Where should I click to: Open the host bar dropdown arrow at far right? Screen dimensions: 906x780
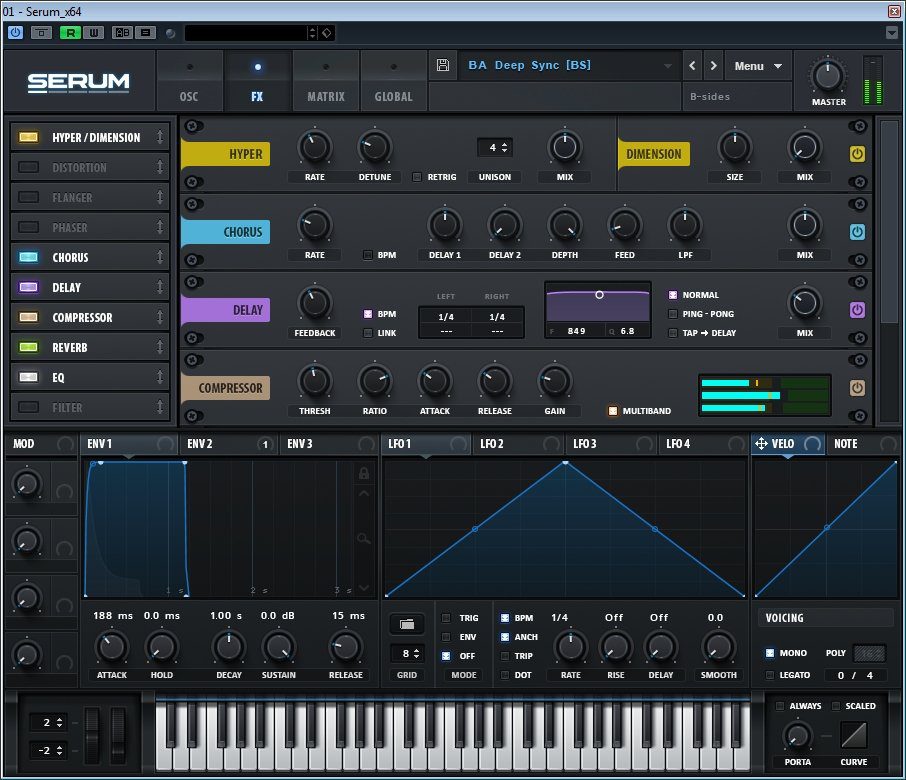click(892, 33)
